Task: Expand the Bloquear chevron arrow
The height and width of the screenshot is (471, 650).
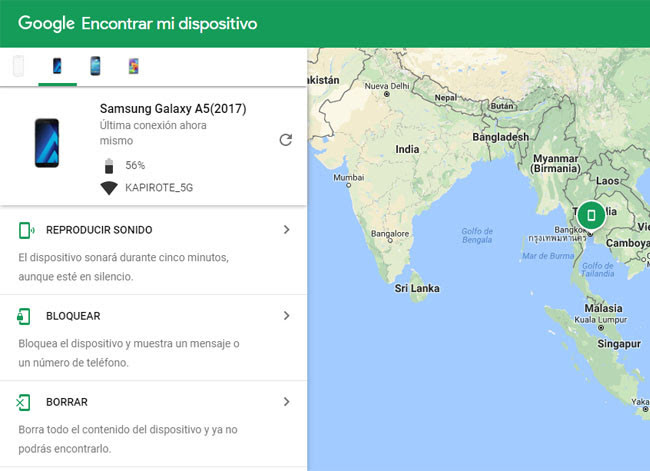Action: pos(286,316)
